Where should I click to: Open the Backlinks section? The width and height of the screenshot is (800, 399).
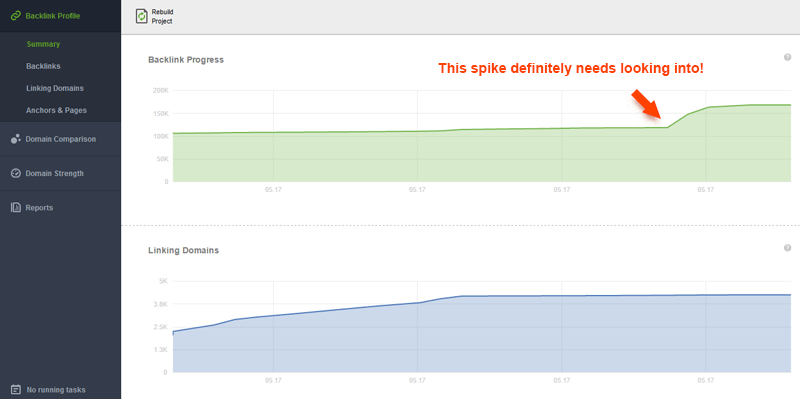[43, 66]
